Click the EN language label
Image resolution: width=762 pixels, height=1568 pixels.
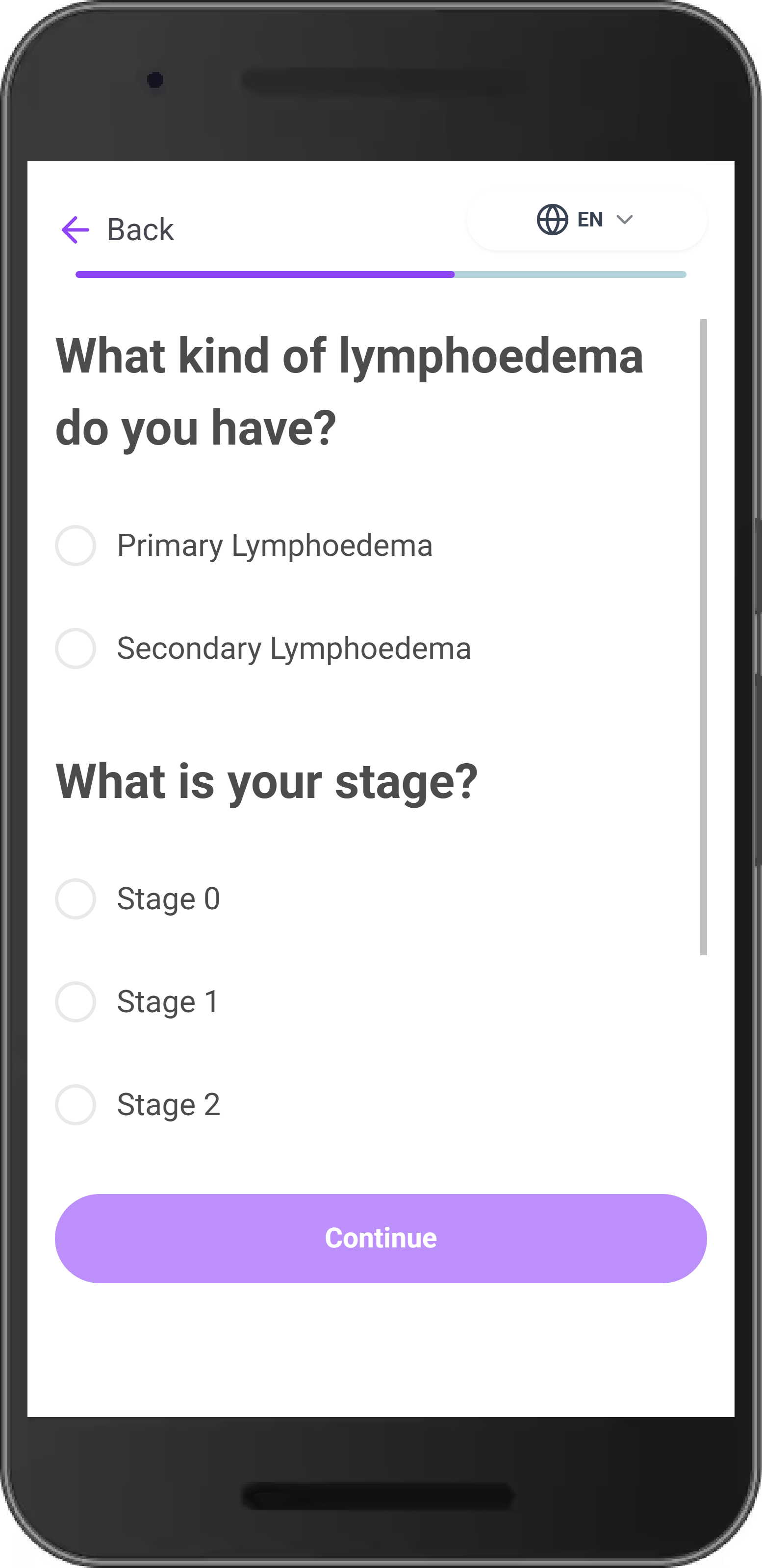tap(589, 220)
